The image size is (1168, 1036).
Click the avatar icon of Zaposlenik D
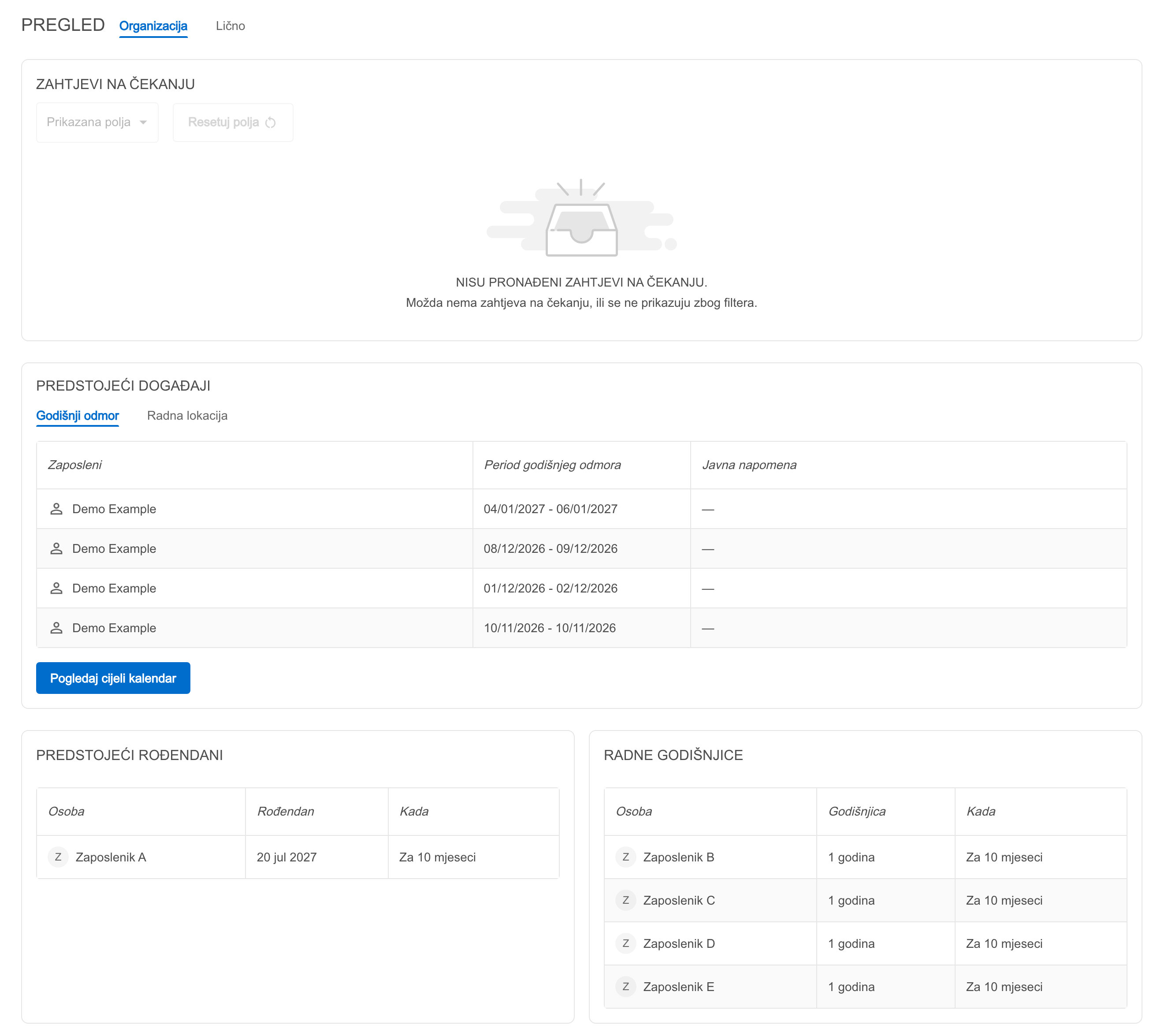click(x=626, y=943)
